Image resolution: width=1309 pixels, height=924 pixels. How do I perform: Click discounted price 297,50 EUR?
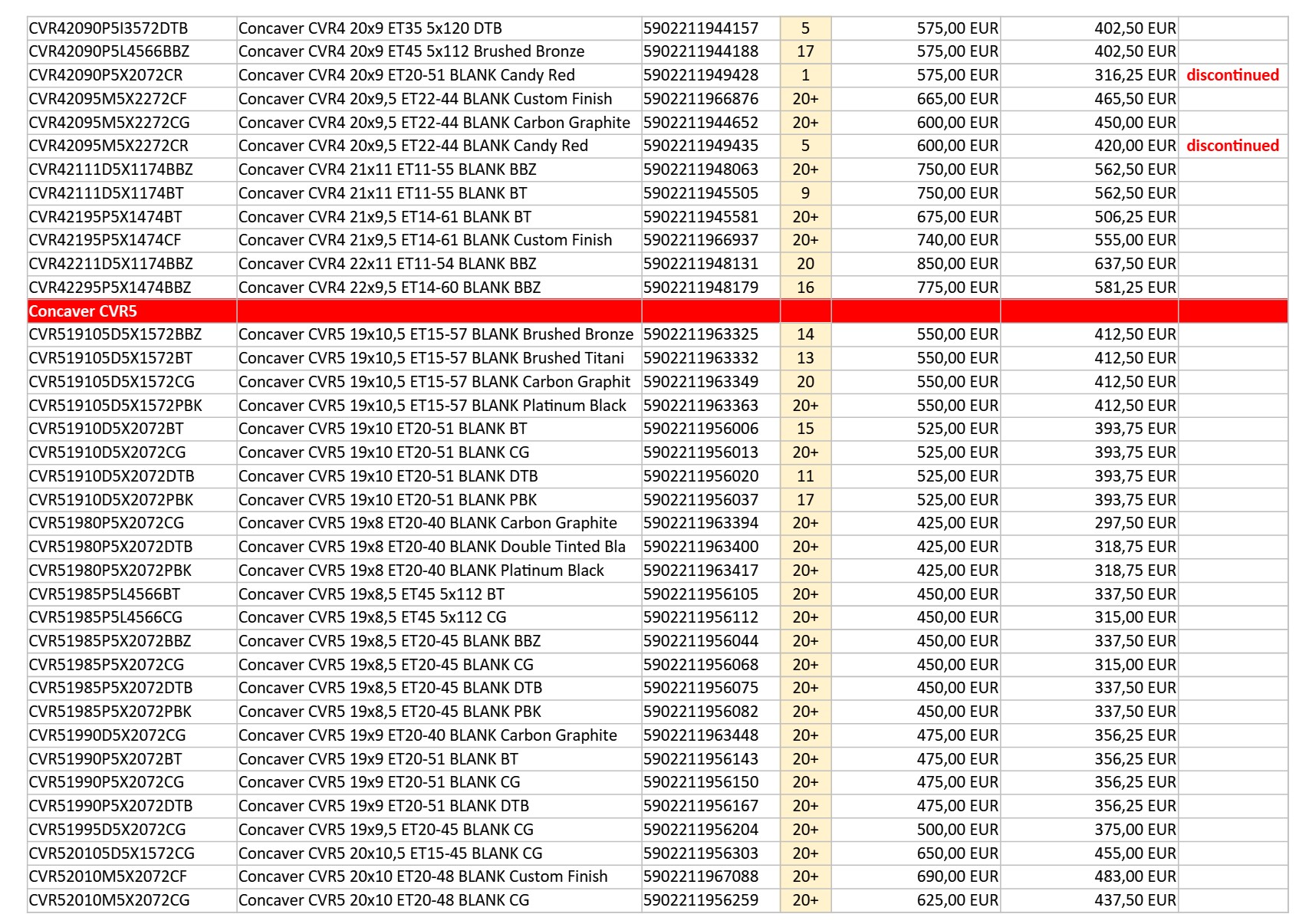[1135, 523]
